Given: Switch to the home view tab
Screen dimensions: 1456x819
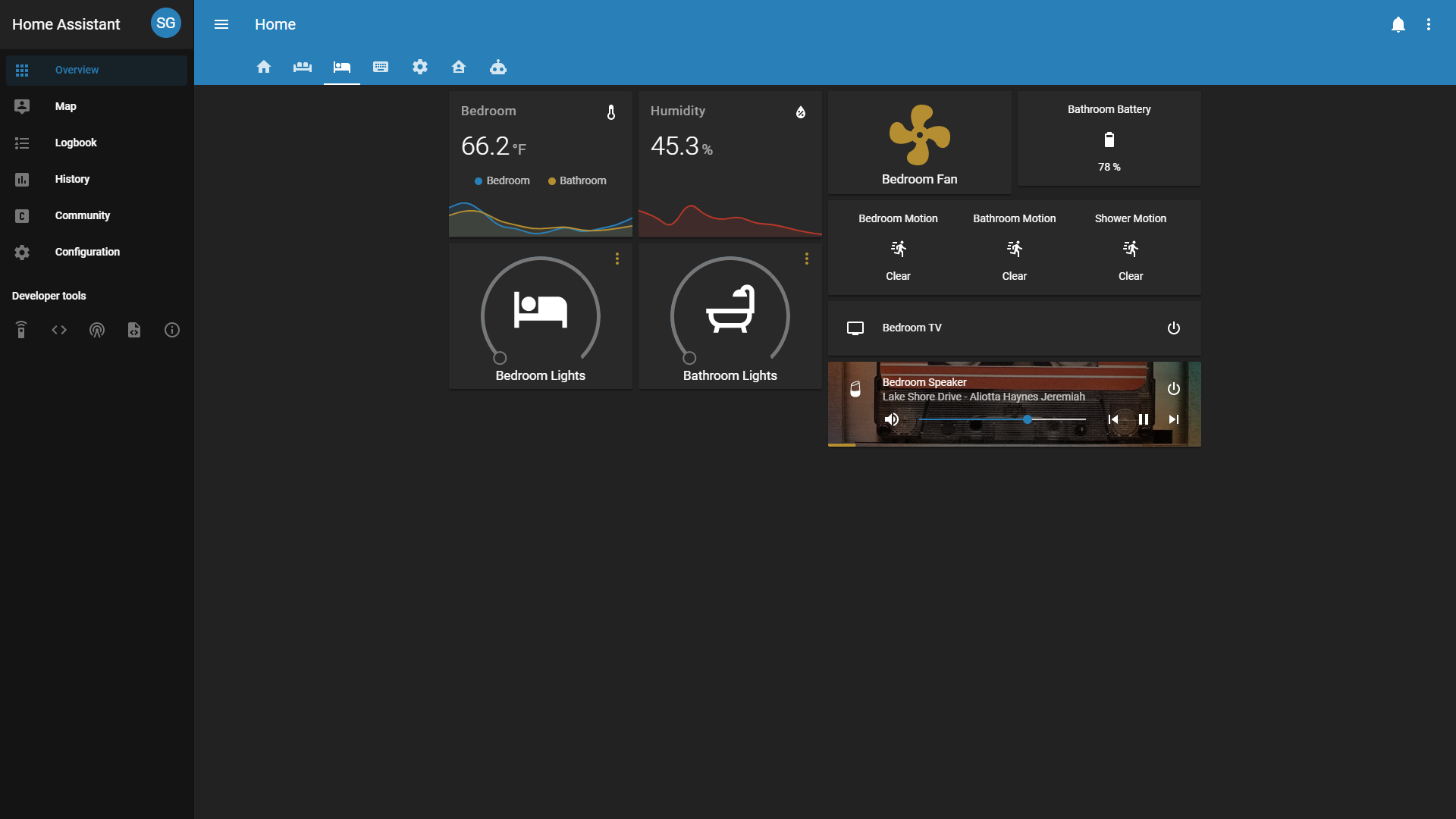Looking at the screenshot, I should 264,67.
